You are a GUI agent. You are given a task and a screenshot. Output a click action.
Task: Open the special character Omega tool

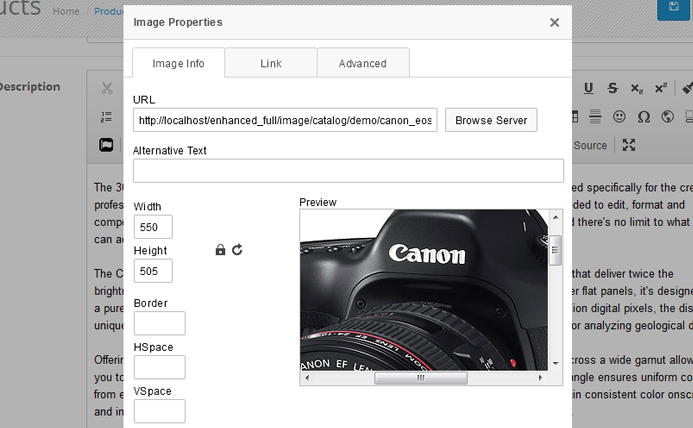pyautogui.click(x=644, y=117)
